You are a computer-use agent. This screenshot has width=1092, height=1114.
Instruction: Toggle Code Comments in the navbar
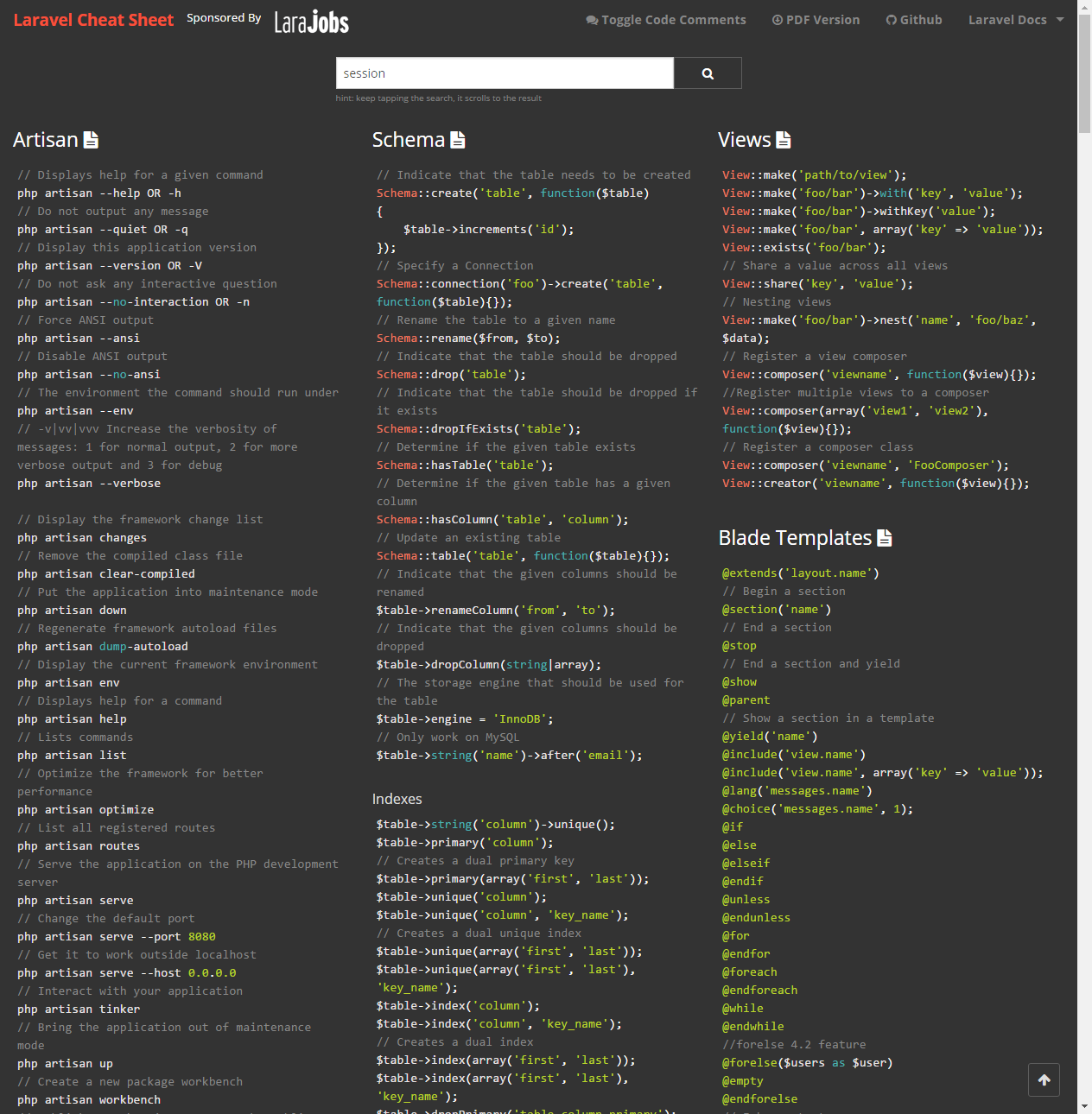tap(666, 20)
